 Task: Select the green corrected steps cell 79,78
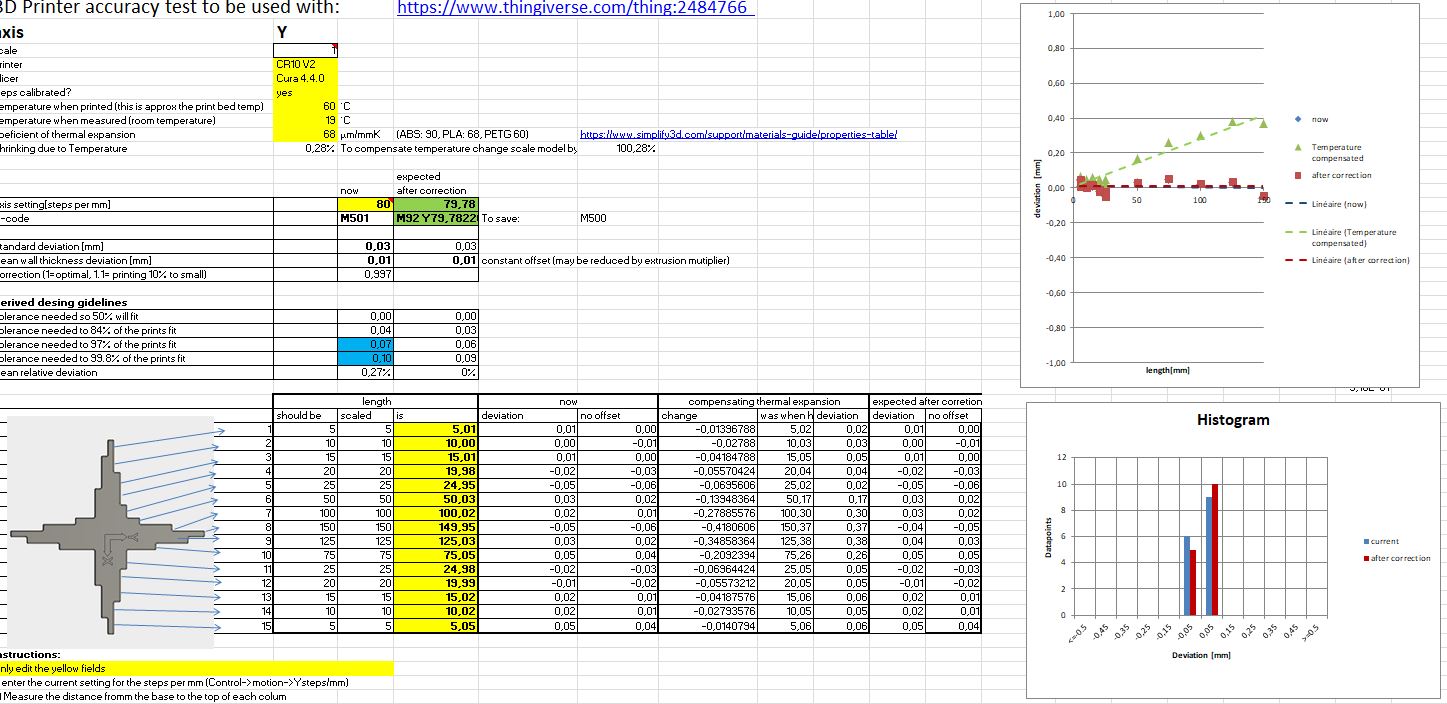(x=438, y=204)
